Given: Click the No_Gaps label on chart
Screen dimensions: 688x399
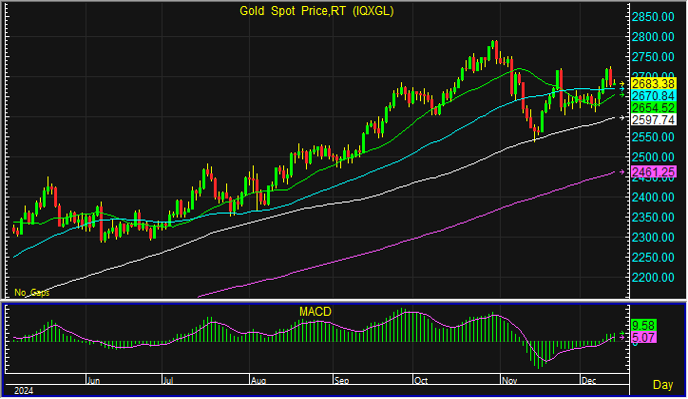Looking at the screenshot, I should 32,293.
